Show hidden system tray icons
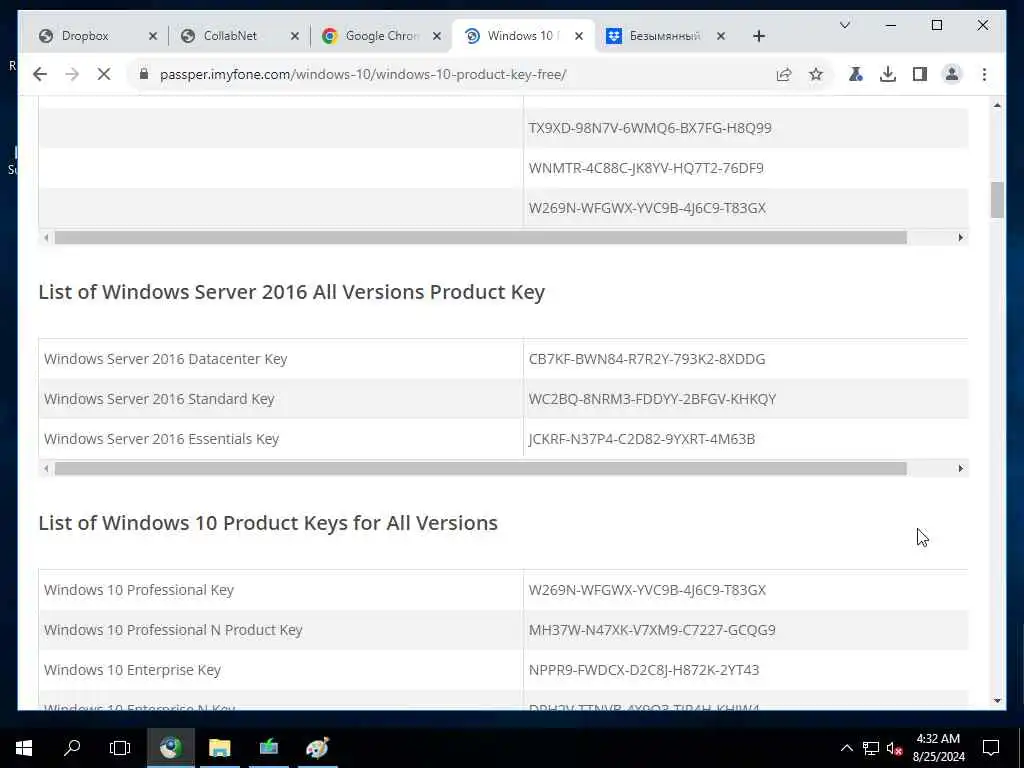Image resolution: width=1024 pixels, height=768 pixels. pos(846,748)
